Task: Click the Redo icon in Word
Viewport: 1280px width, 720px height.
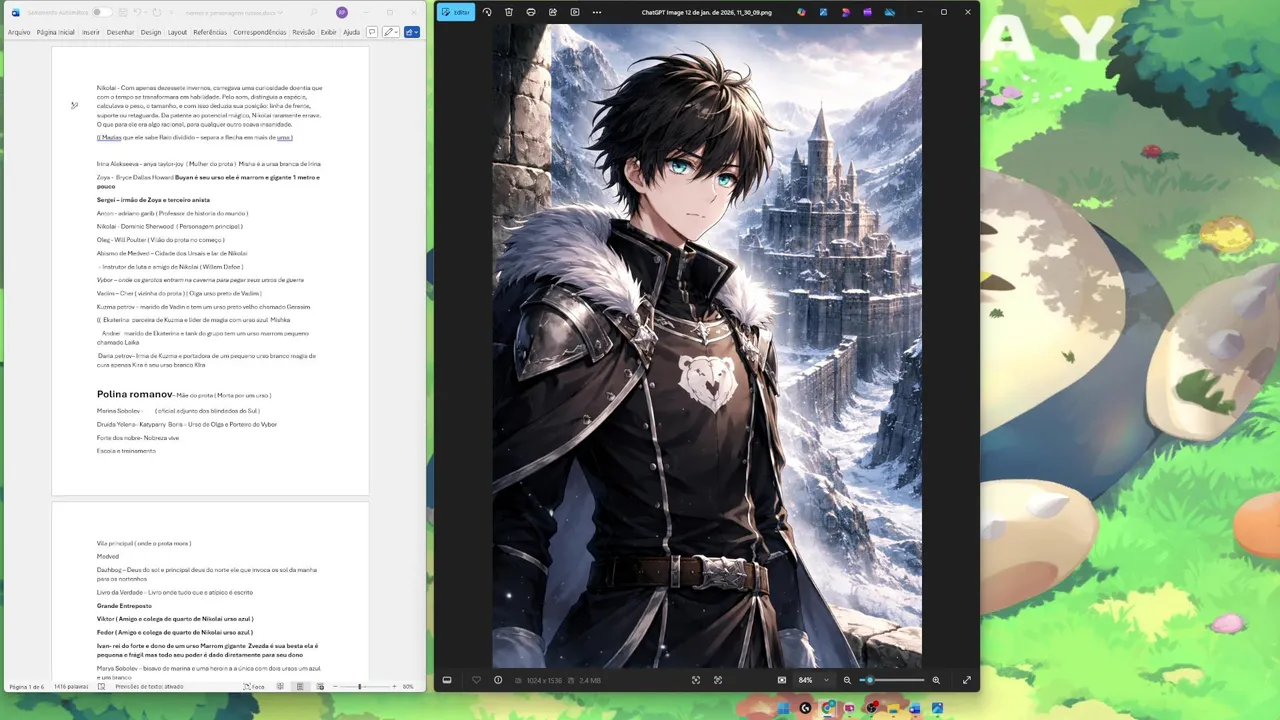Action: pos(157,13)
